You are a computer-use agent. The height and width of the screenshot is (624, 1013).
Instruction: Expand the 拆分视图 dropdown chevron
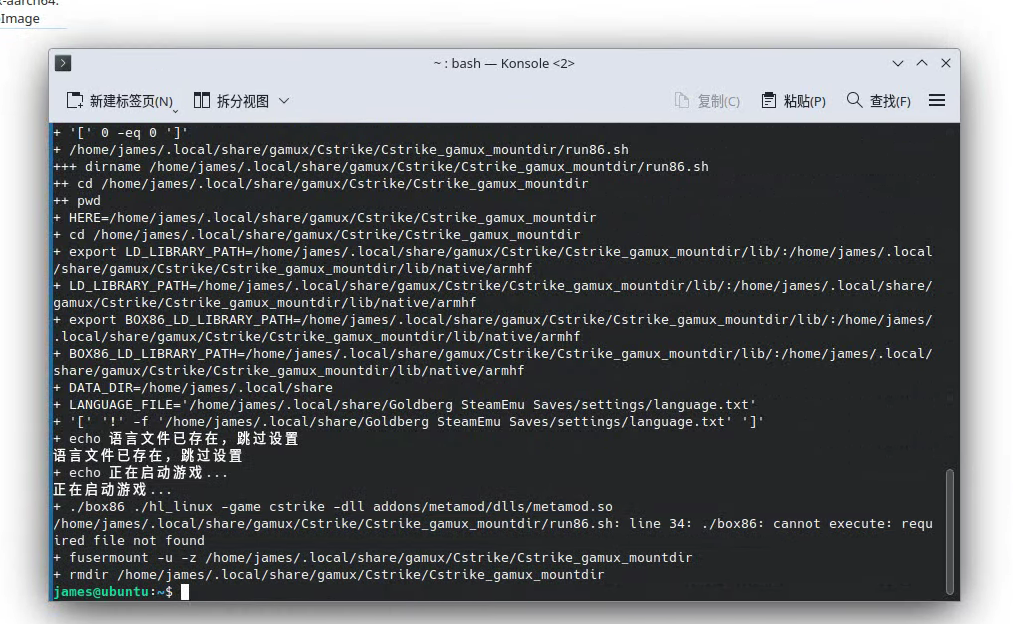pyautogui.click(x=284, y=101)
